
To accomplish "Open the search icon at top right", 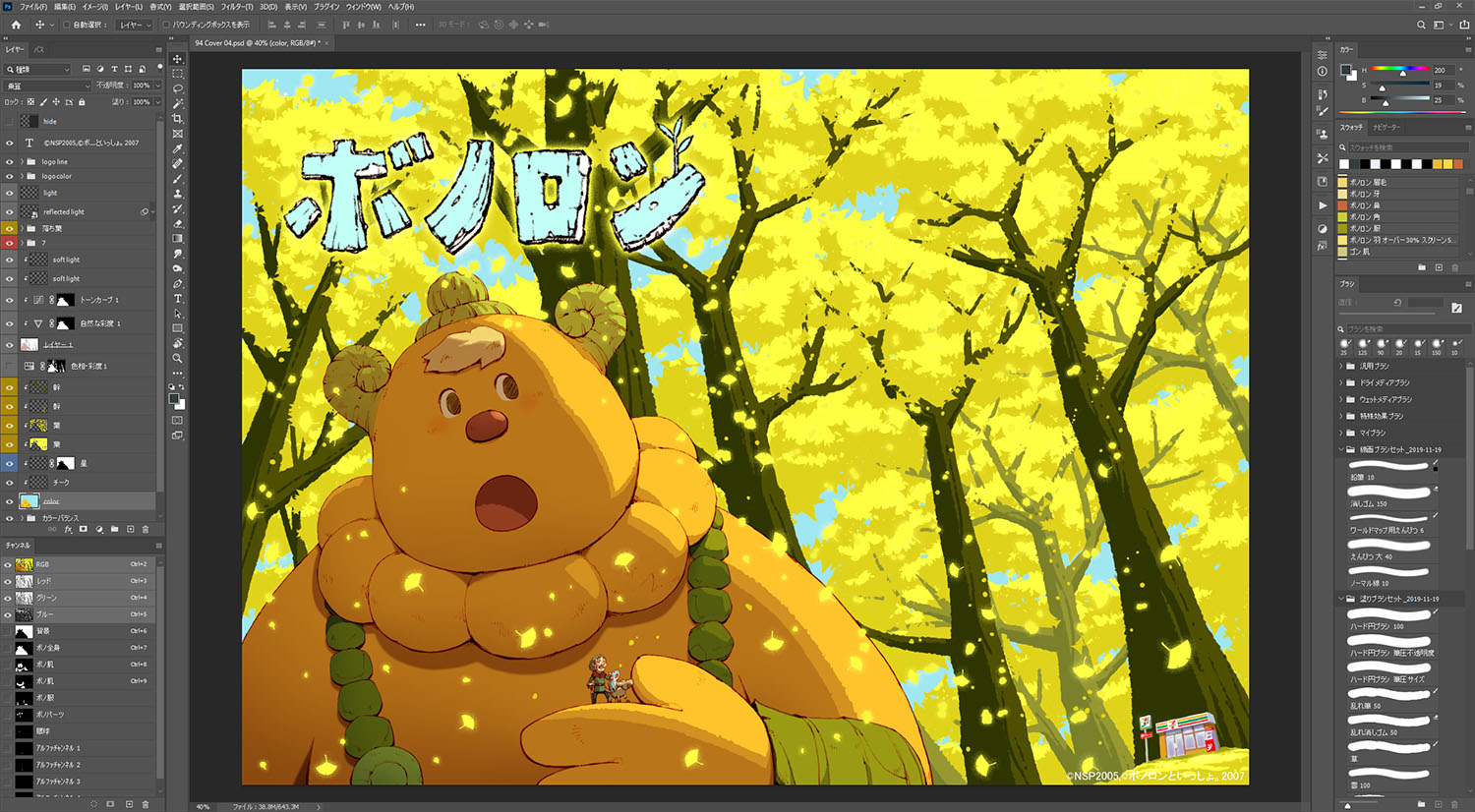I will [x=1421, y=25].
